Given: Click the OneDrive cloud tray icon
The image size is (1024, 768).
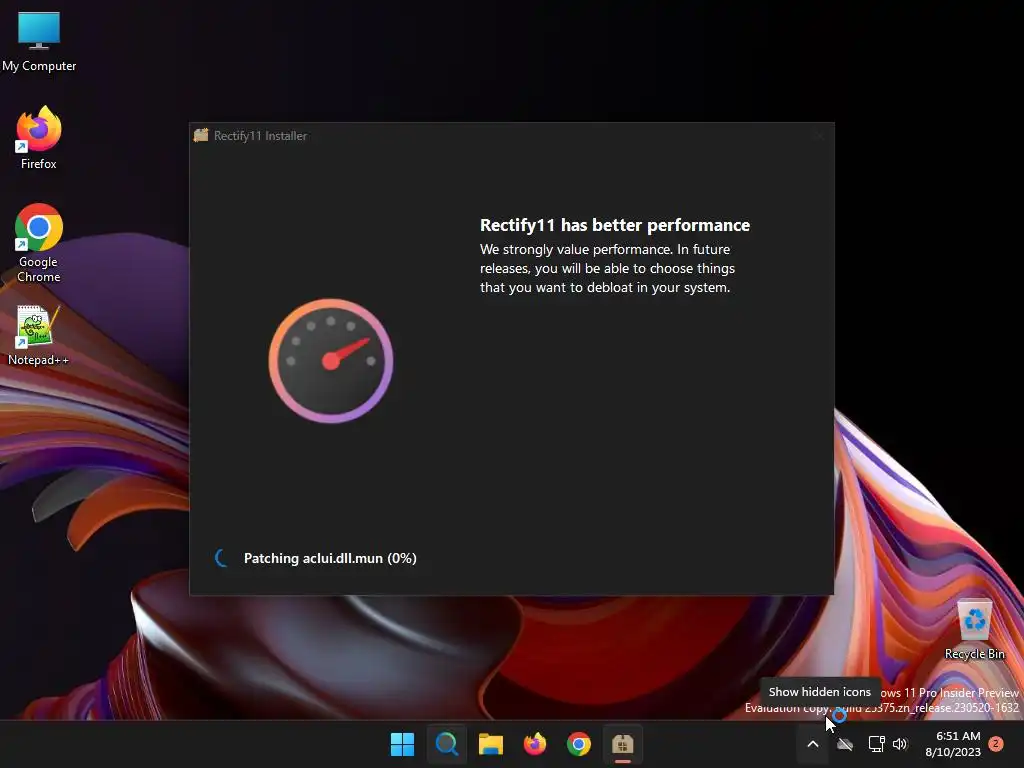Looking at the screenshot, I should [845, 744].
